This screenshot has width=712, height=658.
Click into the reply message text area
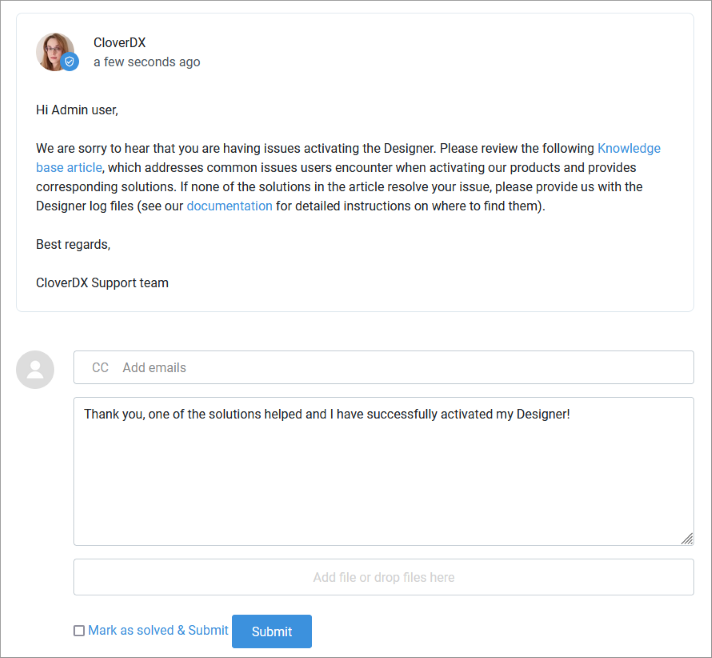pos(384,471)
